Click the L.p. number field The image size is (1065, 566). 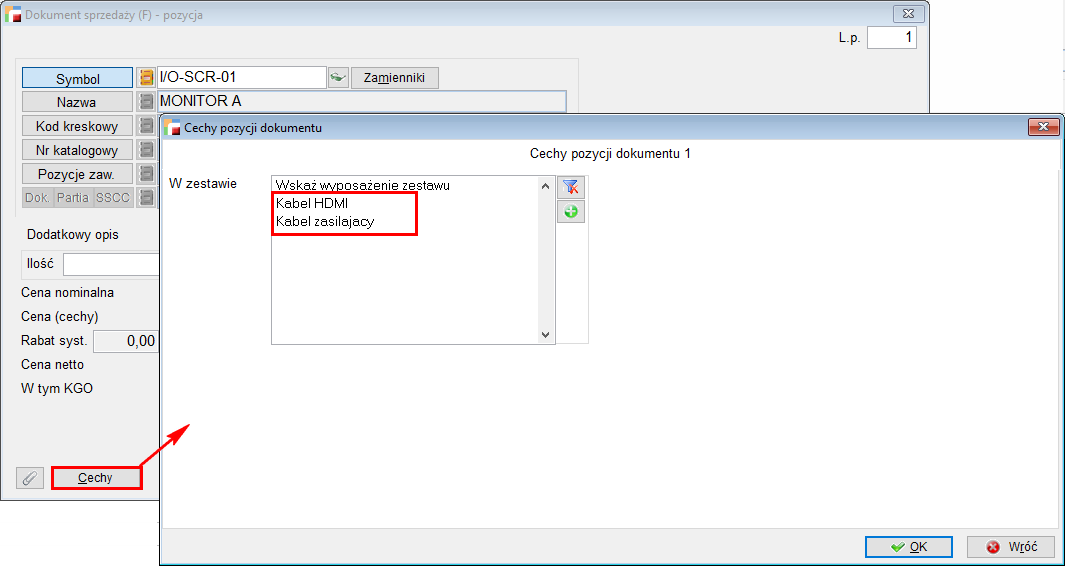(892, 38)
